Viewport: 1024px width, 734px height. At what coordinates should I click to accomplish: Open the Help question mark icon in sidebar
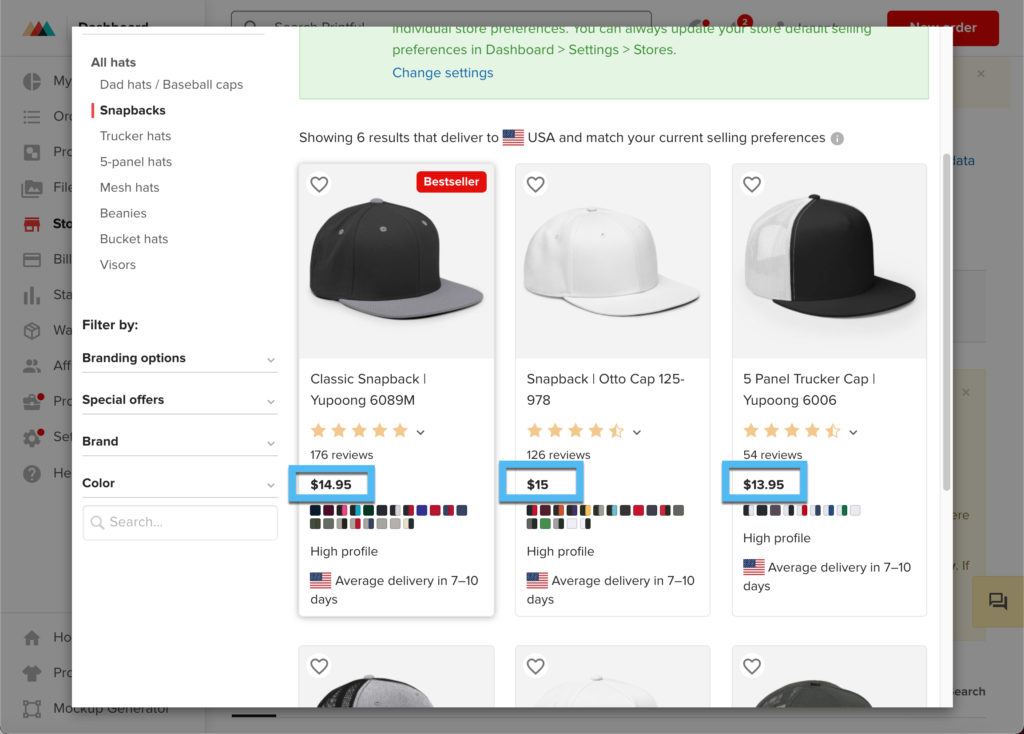31,473
